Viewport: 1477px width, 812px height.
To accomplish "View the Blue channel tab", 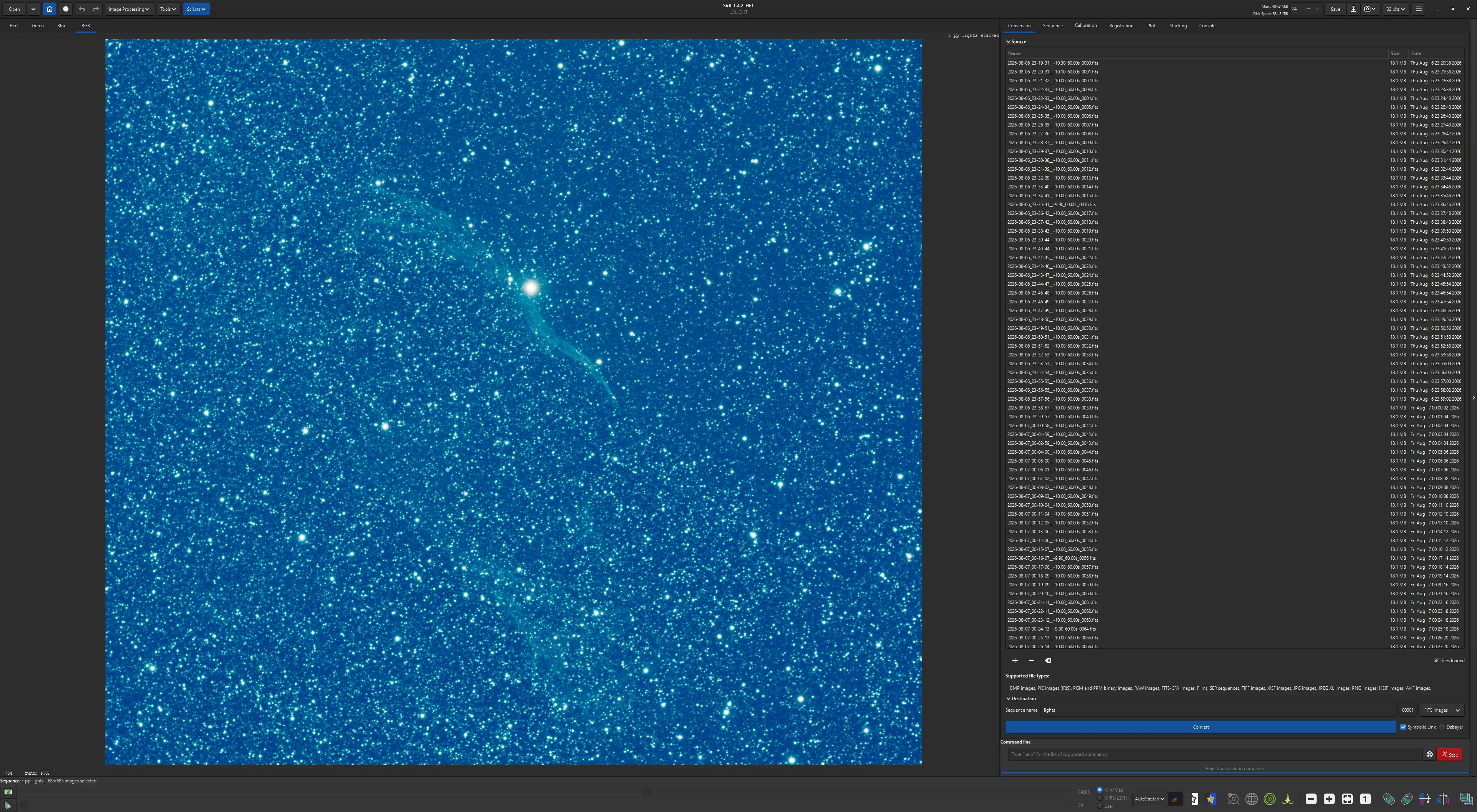I will tap(62, 26).
